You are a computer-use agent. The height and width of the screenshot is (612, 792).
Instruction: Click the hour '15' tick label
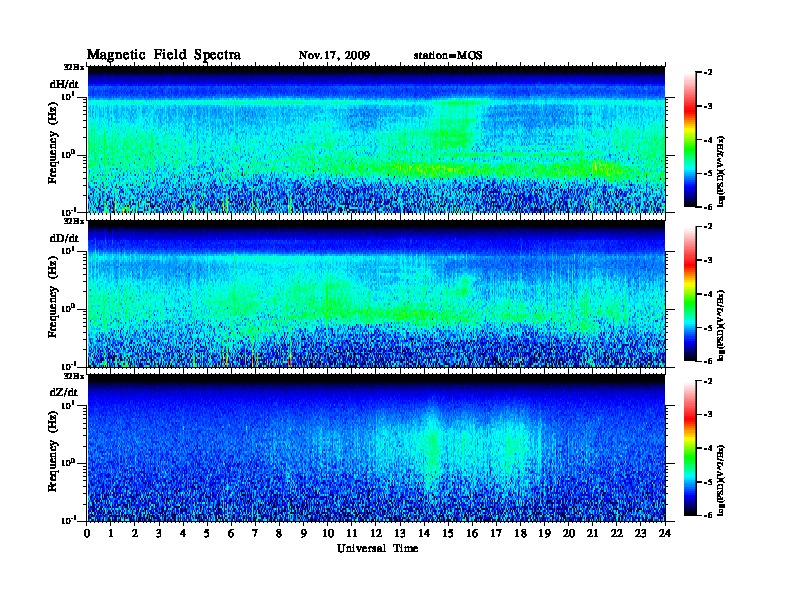(x=448, y=533)
